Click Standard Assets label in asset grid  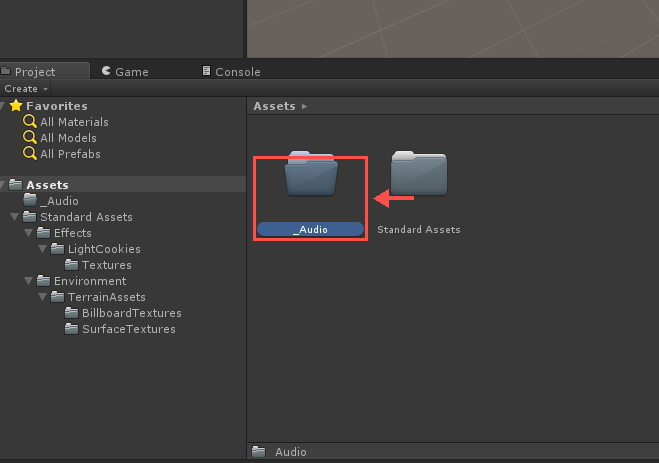[x=419, y=229]
